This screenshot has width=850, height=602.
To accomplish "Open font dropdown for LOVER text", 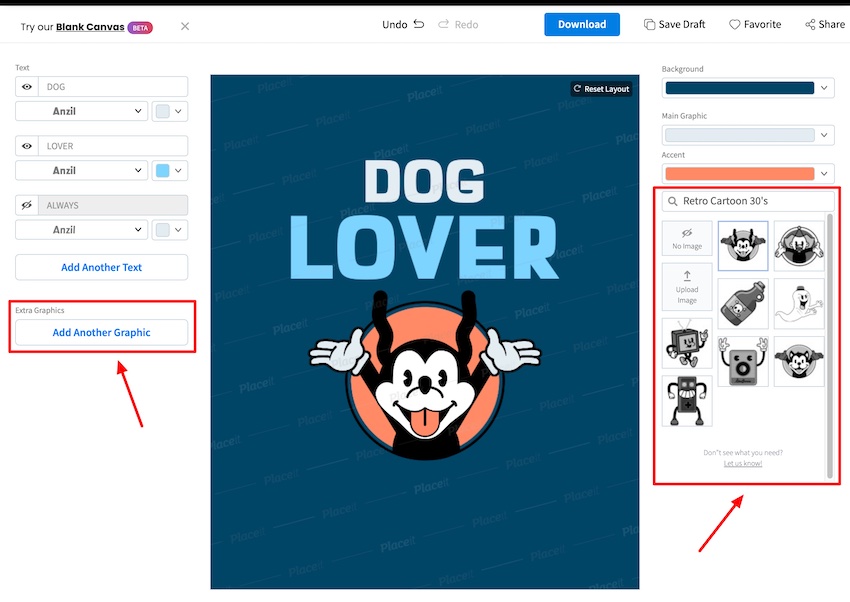I will [81, 170].
